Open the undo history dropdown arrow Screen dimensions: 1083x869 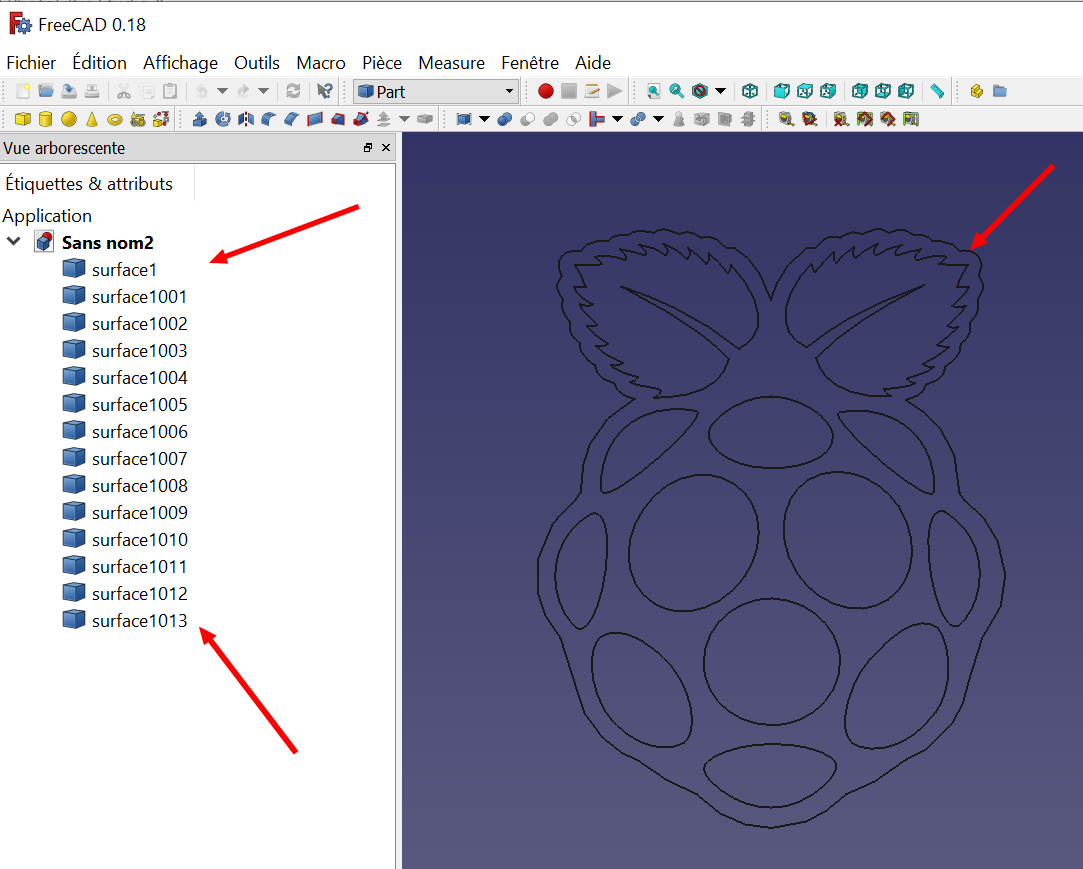click(x=222, y=91)
